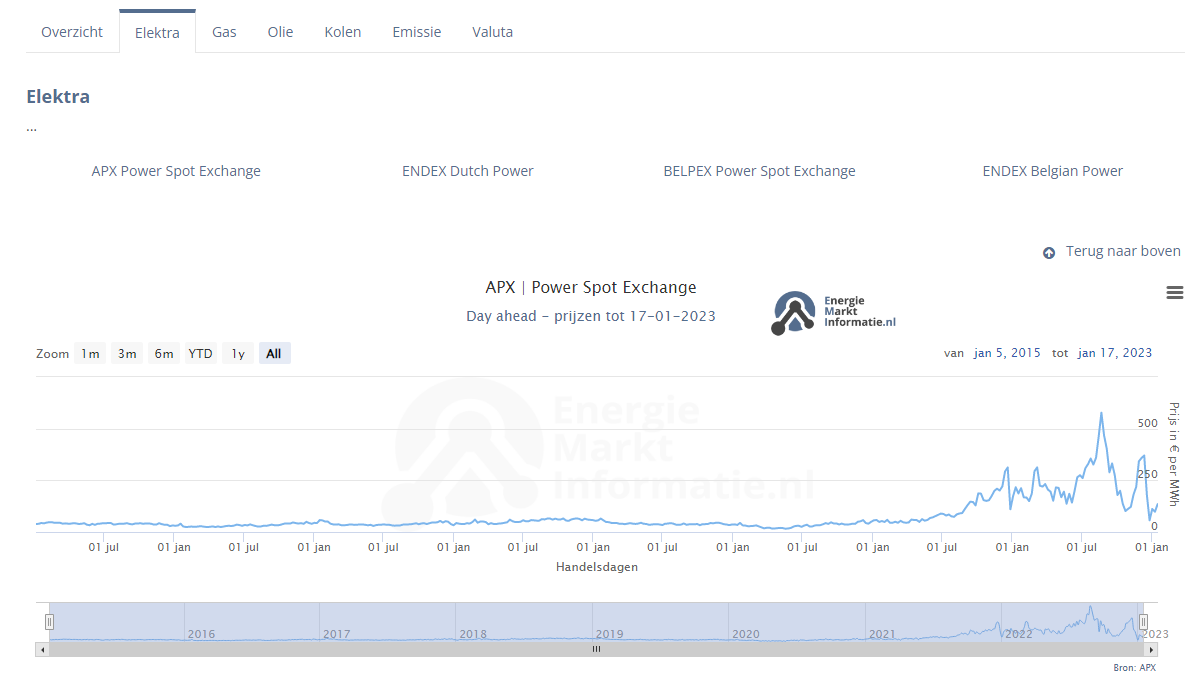Open the Valuta tab
The height and width of the screenshot is (686, 1185).
[x=493, y=32]
